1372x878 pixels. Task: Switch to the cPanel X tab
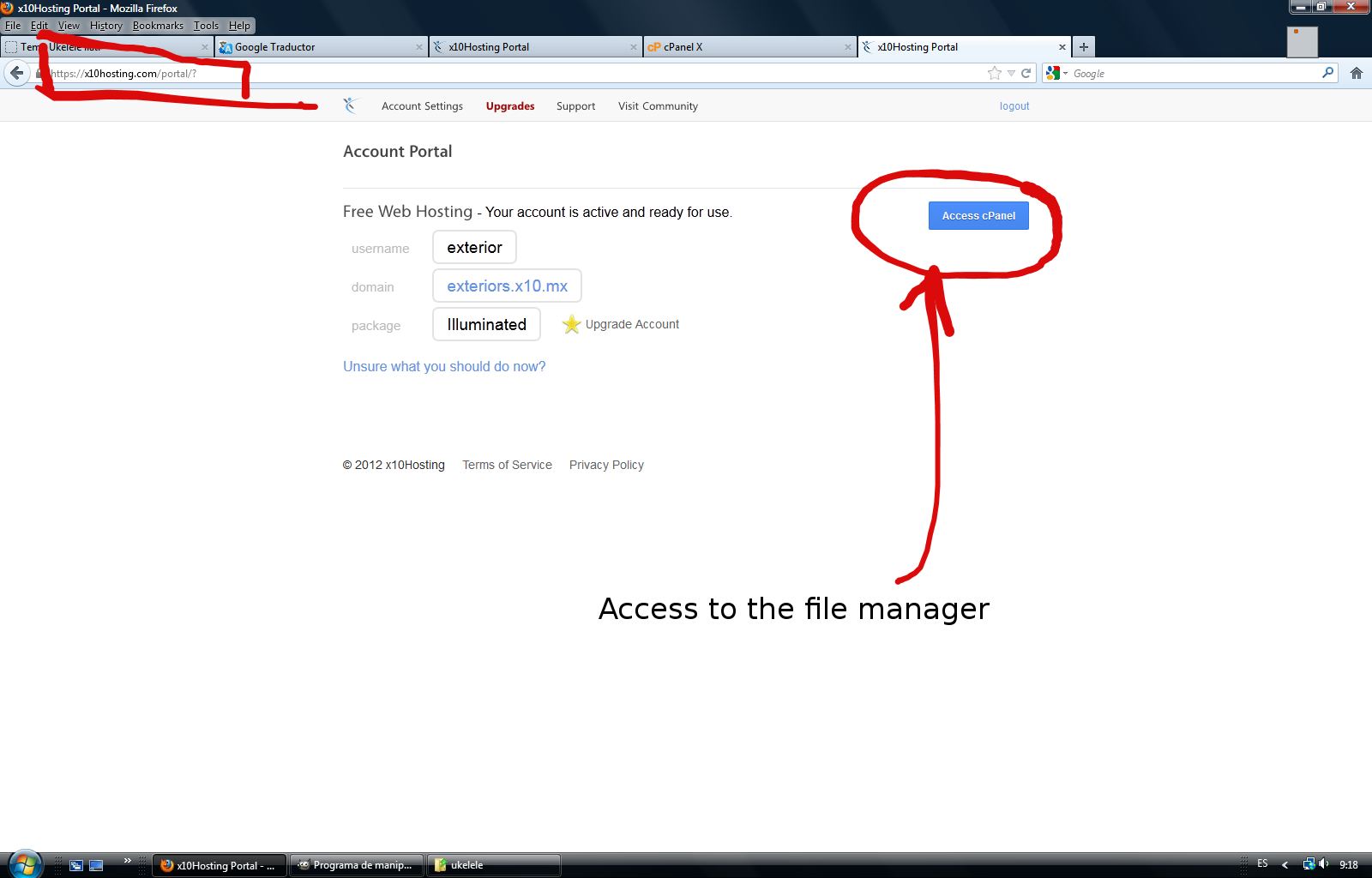click(x=749, y=47)
